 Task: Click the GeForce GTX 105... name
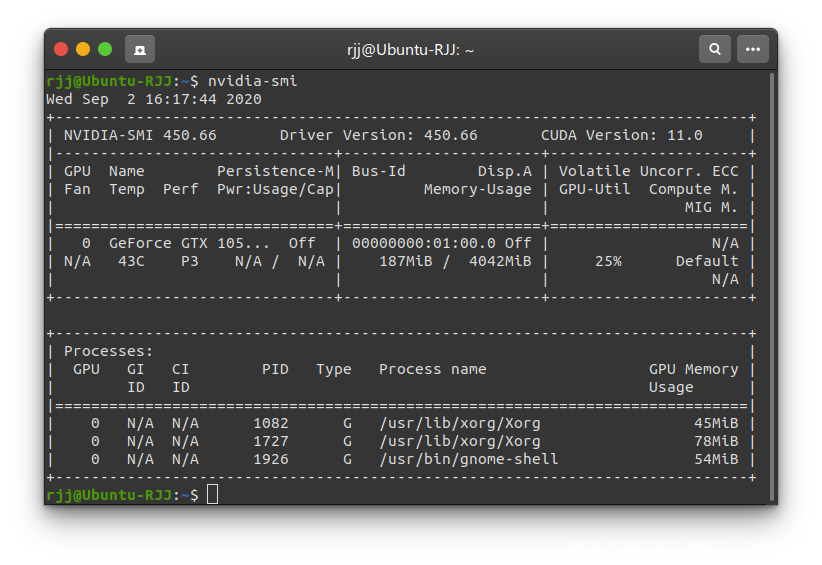pos(189,244)
